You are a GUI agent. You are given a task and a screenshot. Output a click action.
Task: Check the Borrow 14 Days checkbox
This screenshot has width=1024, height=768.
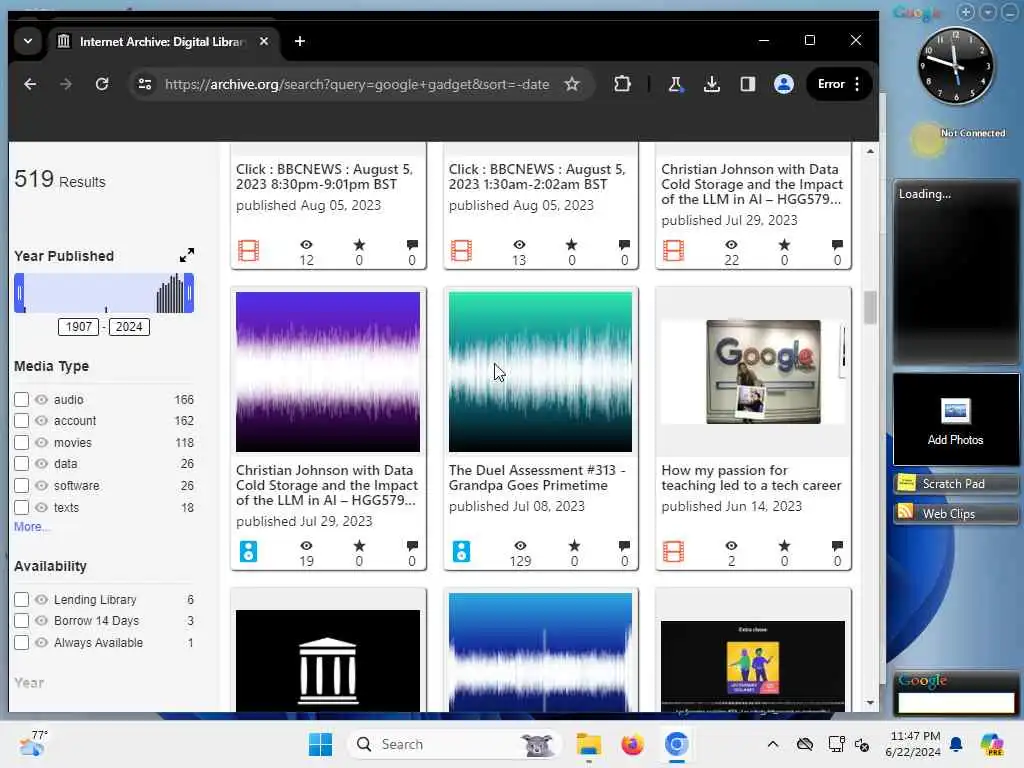tap(22, 620)
